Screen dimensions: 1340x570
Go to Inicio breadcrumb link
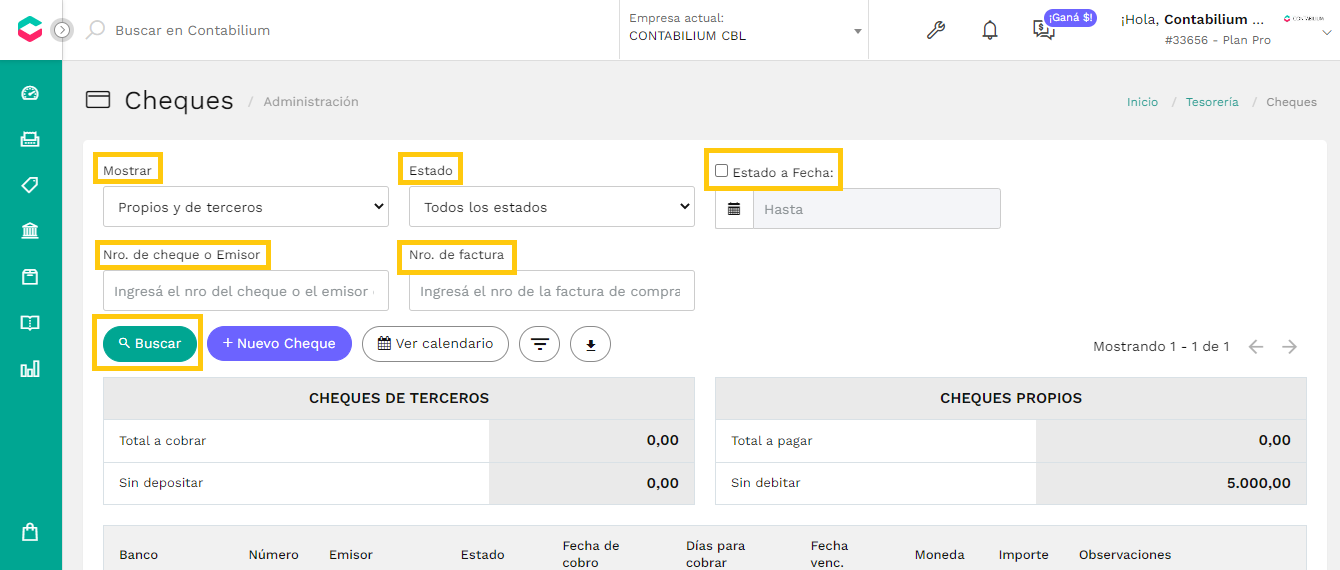(1142, 102)
